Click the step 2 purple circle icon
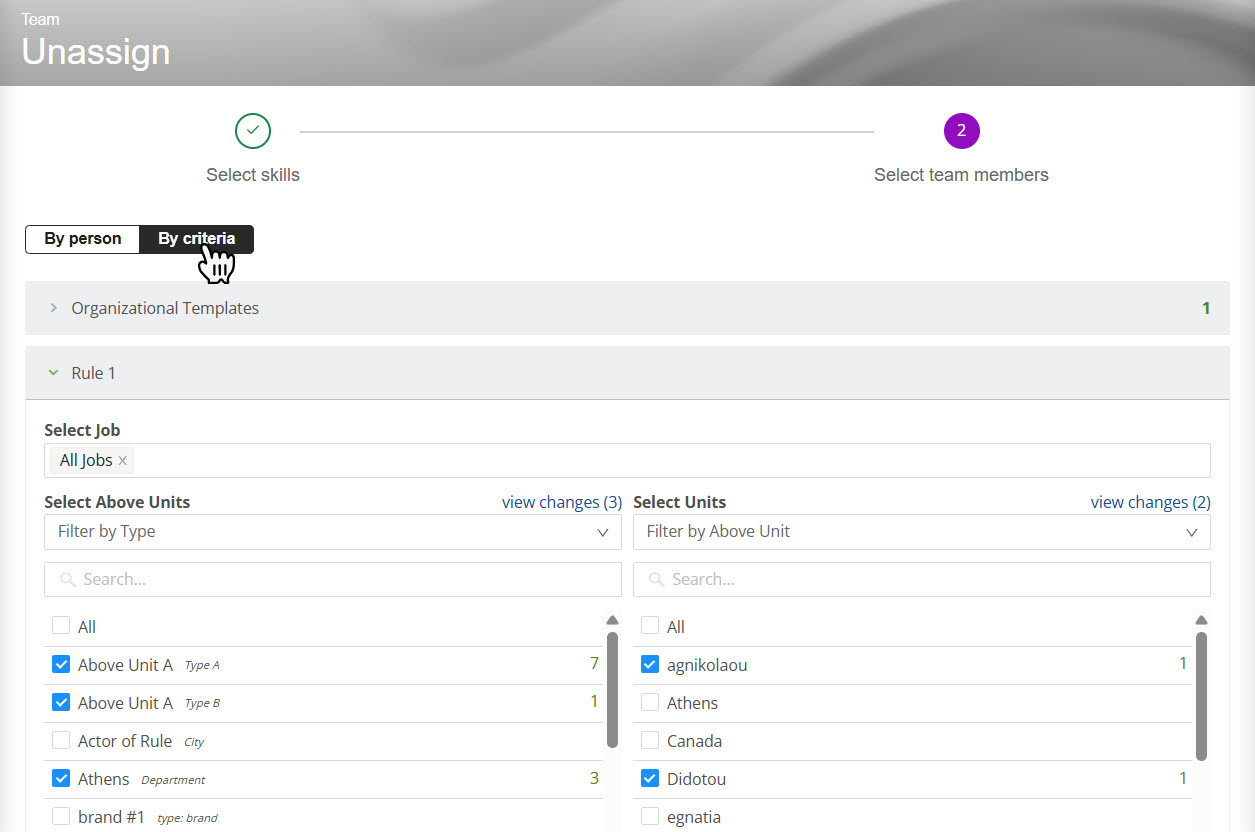The image size is (1255, 832). (x=961, y=131)
